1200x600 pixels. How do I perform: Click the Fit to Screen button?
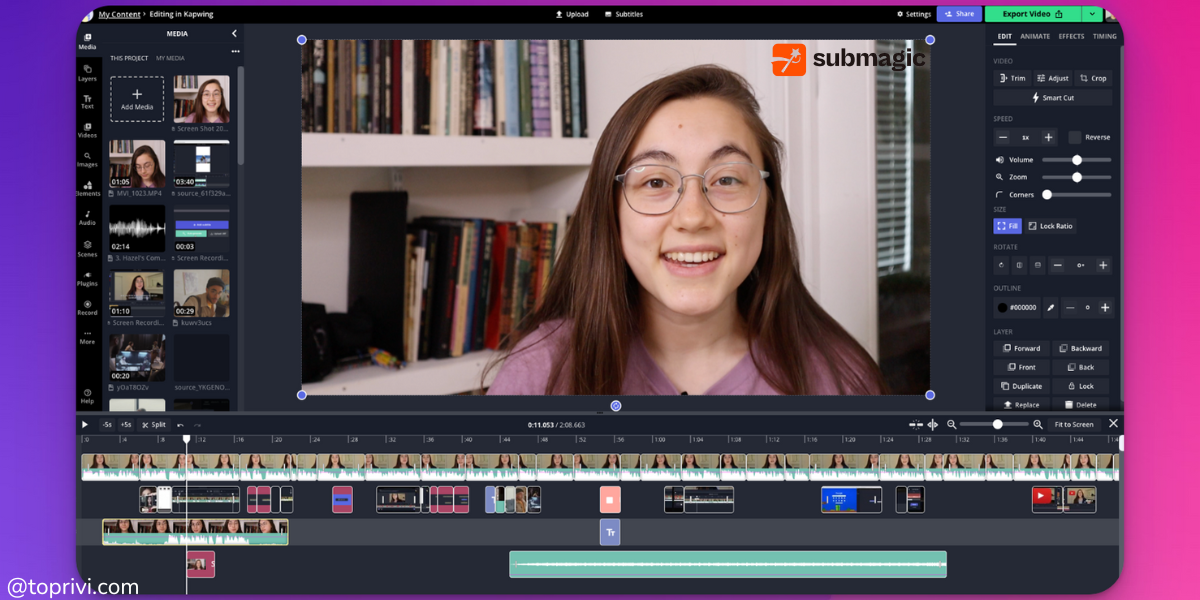tap(1074, 424)
